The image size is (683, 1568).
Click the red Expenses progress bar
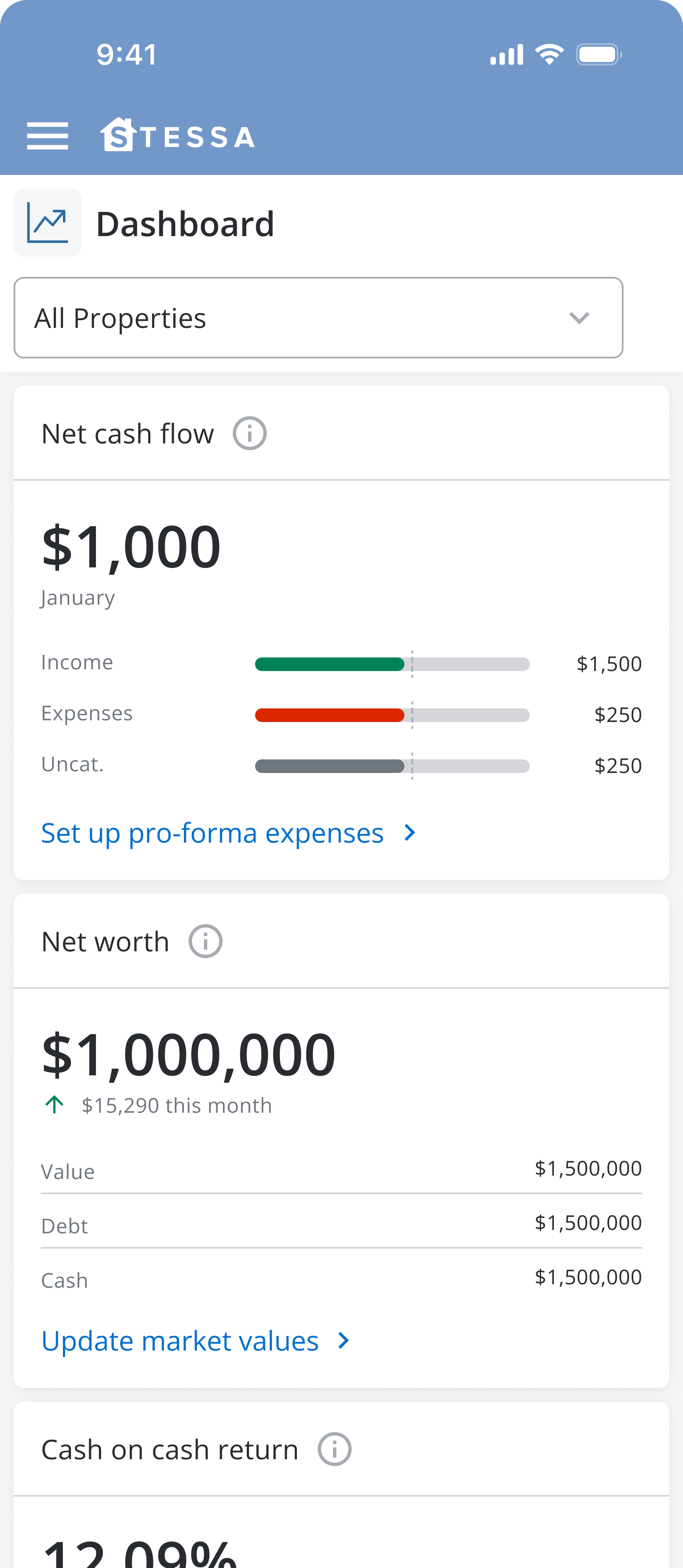pos(329,715)
